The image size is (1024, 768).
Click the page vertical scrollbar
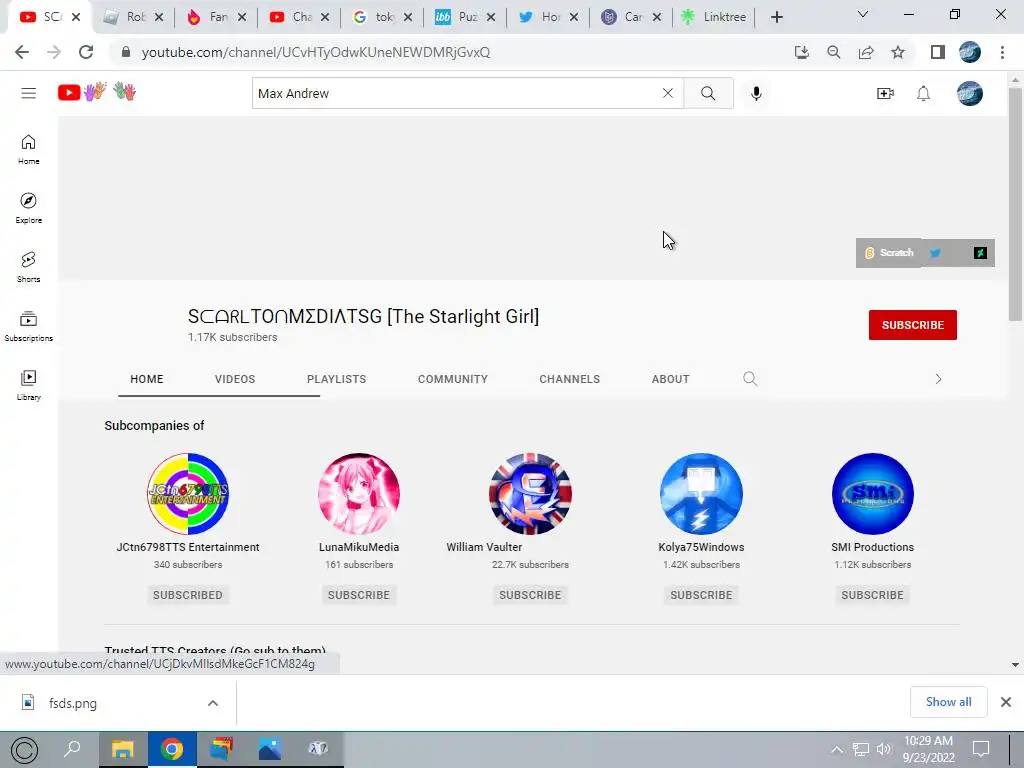point(1015,204)
